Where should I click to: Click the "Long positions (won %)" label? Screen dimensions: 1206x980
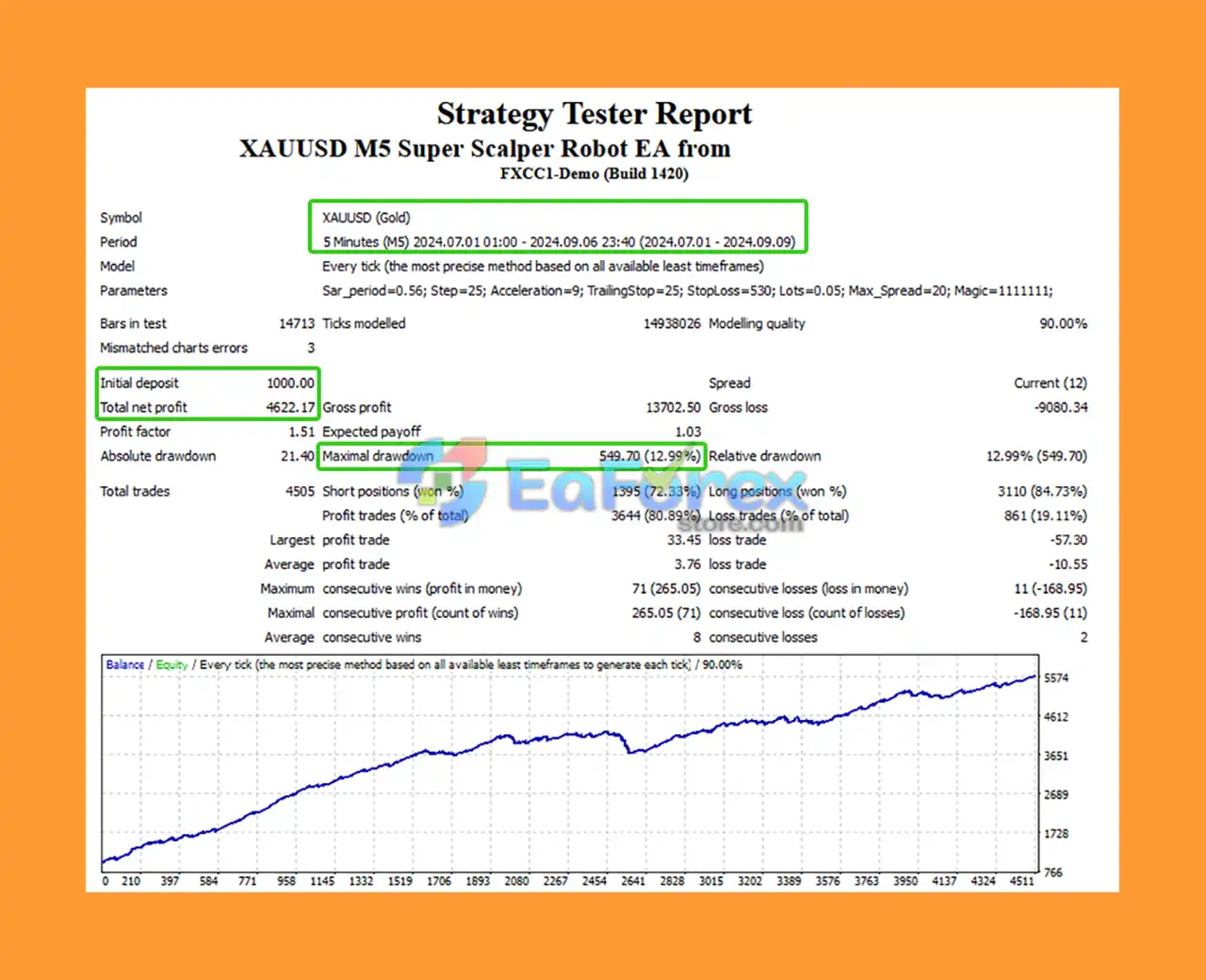coord(777,492)
